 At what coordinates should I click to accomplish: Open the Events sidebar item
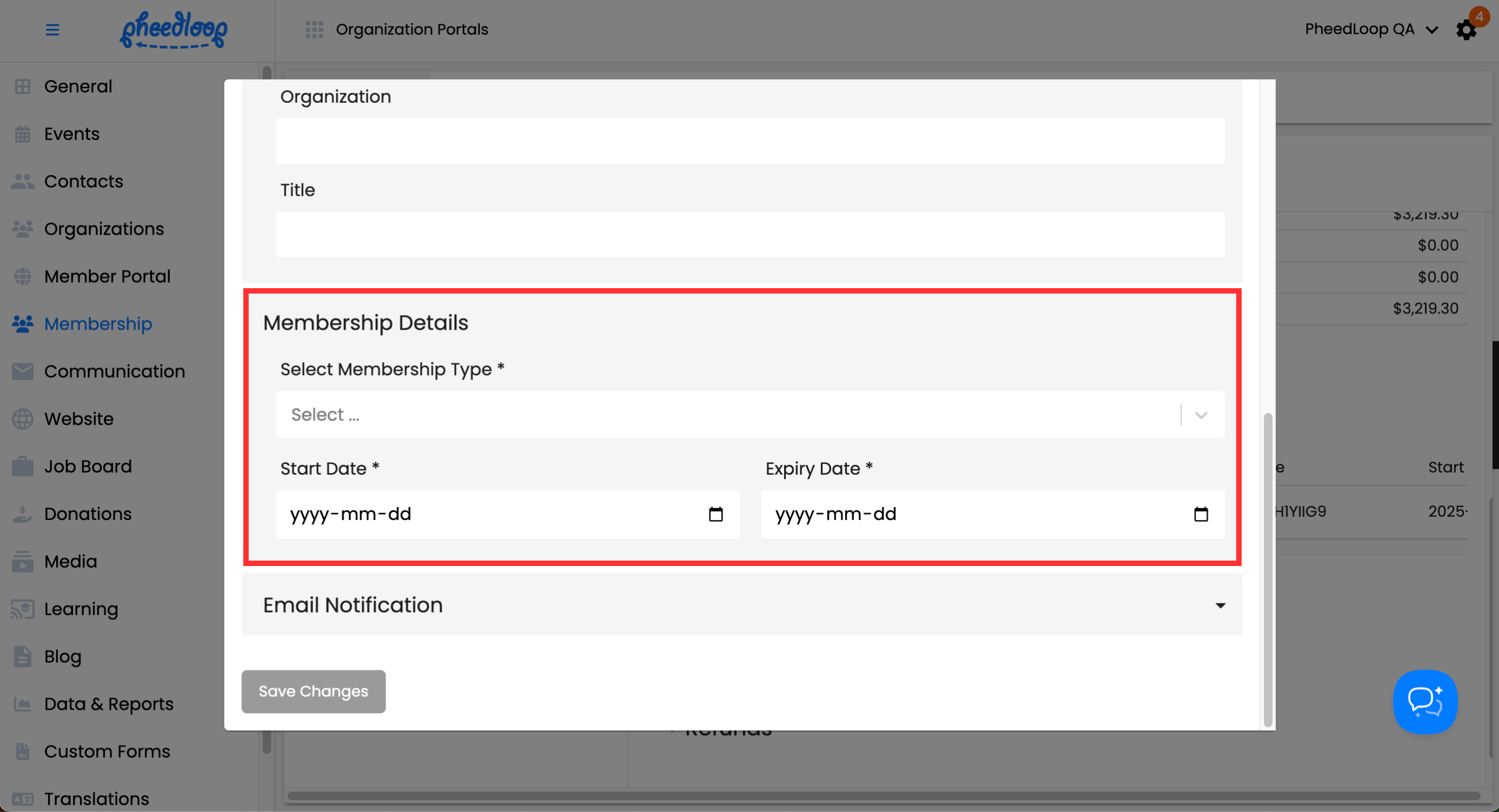pos(71,134)
